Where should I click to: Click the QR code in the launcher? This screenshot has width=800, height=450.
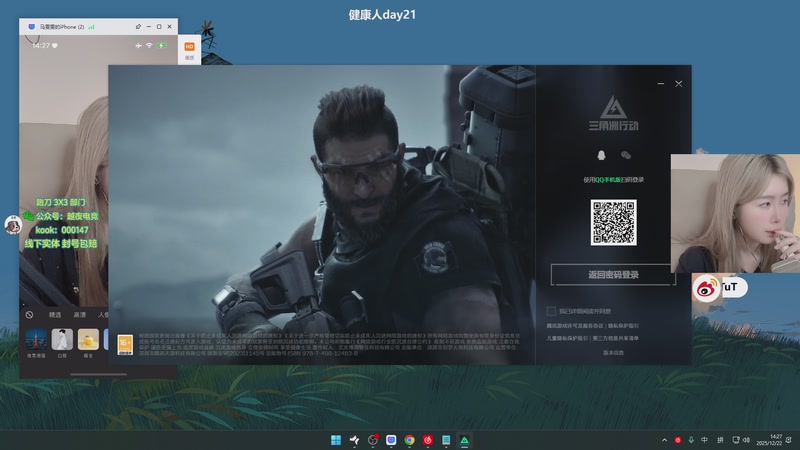613,222
